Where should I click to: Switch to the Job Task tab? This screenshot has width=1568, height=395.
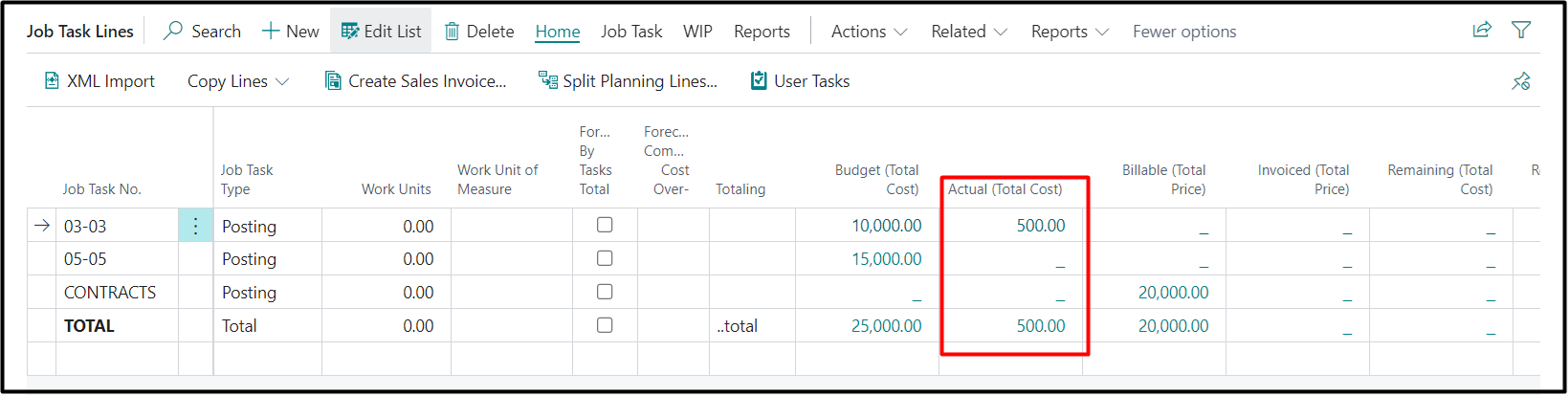click(x=631, y=32)
